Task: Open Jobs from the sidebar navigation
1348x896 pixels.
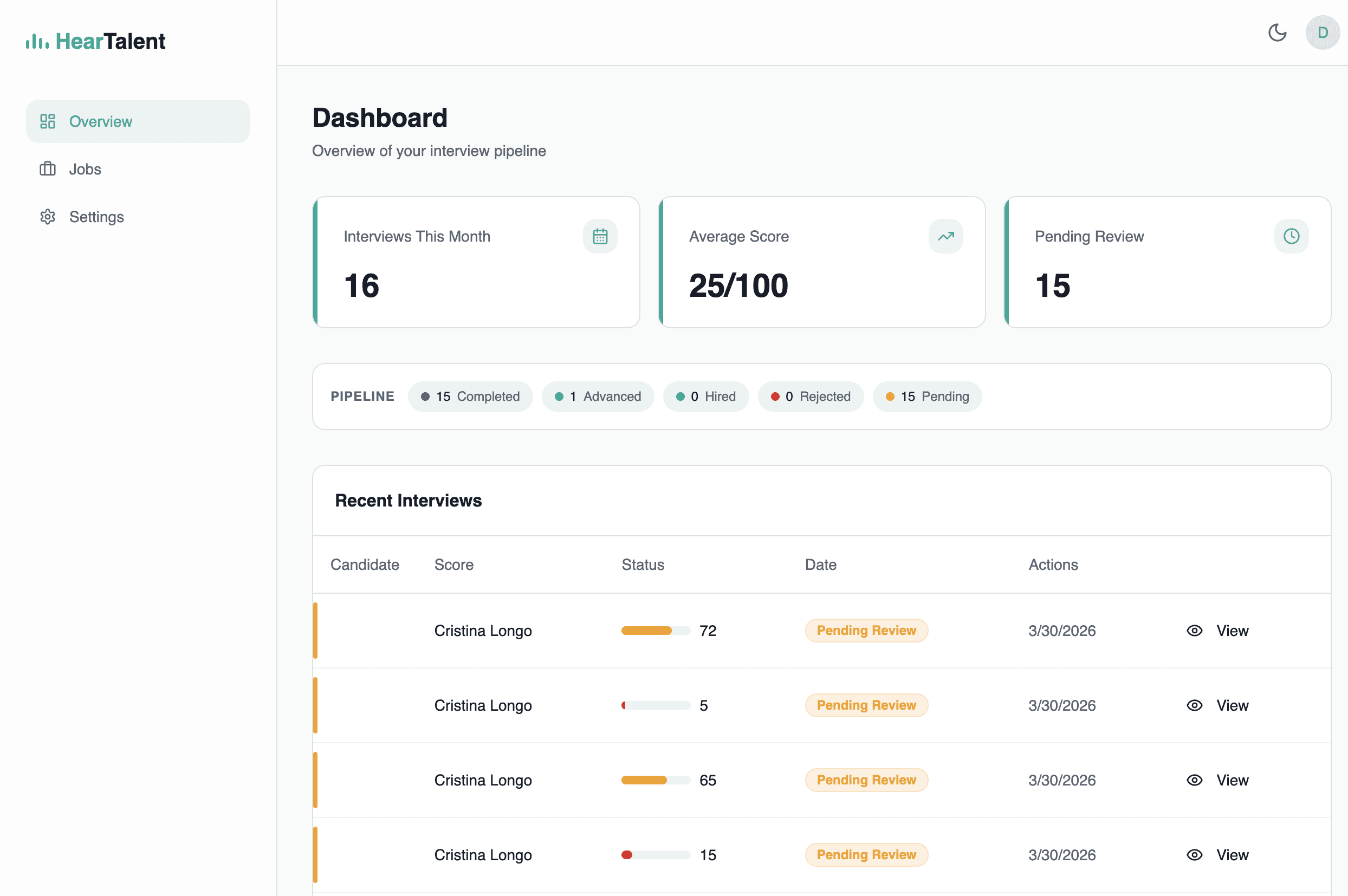Action: tap(85, 169)
